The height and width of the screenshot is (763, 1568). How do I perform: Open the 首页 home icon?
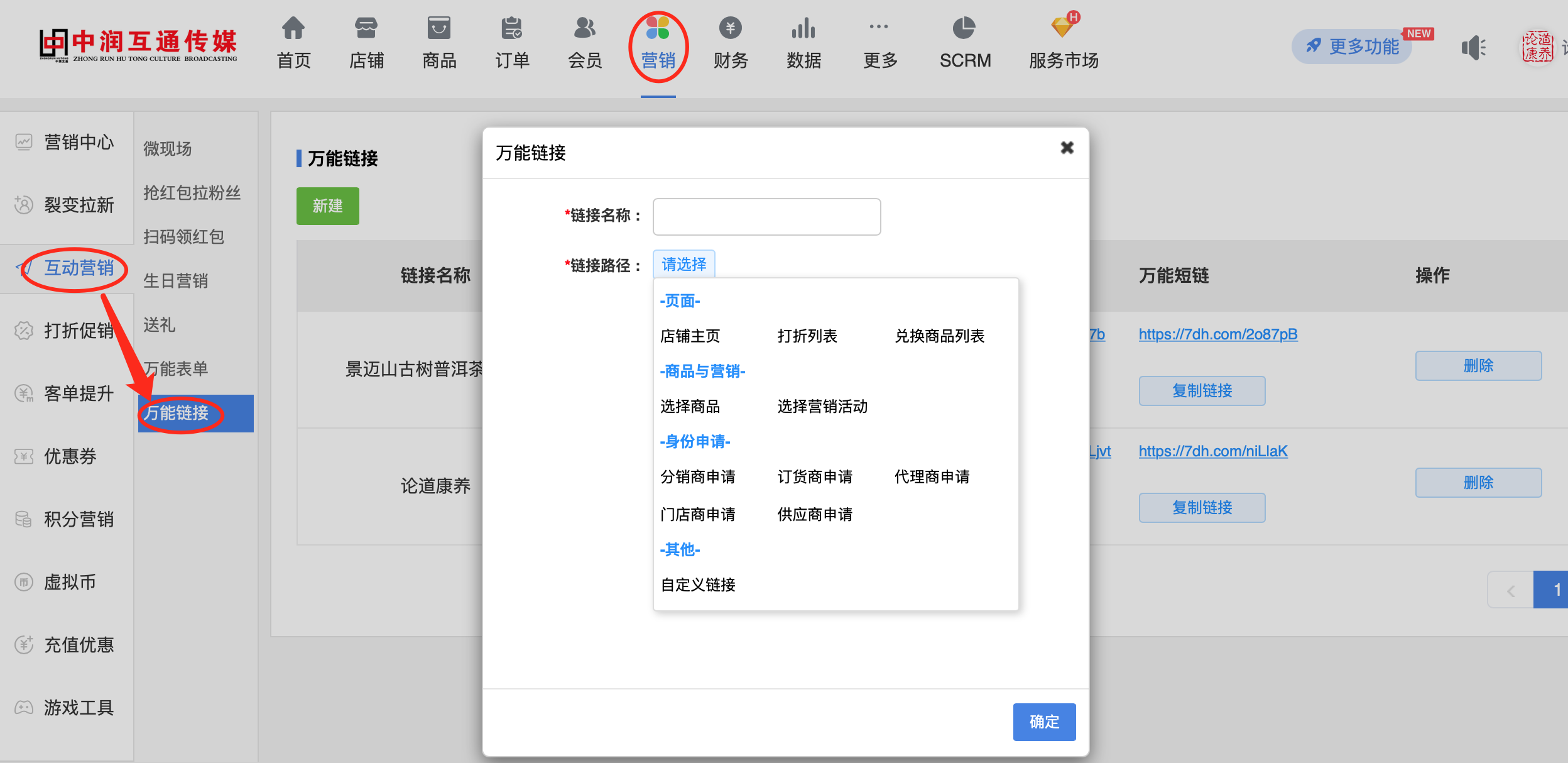pyautogui.click(x=293, y=29)
